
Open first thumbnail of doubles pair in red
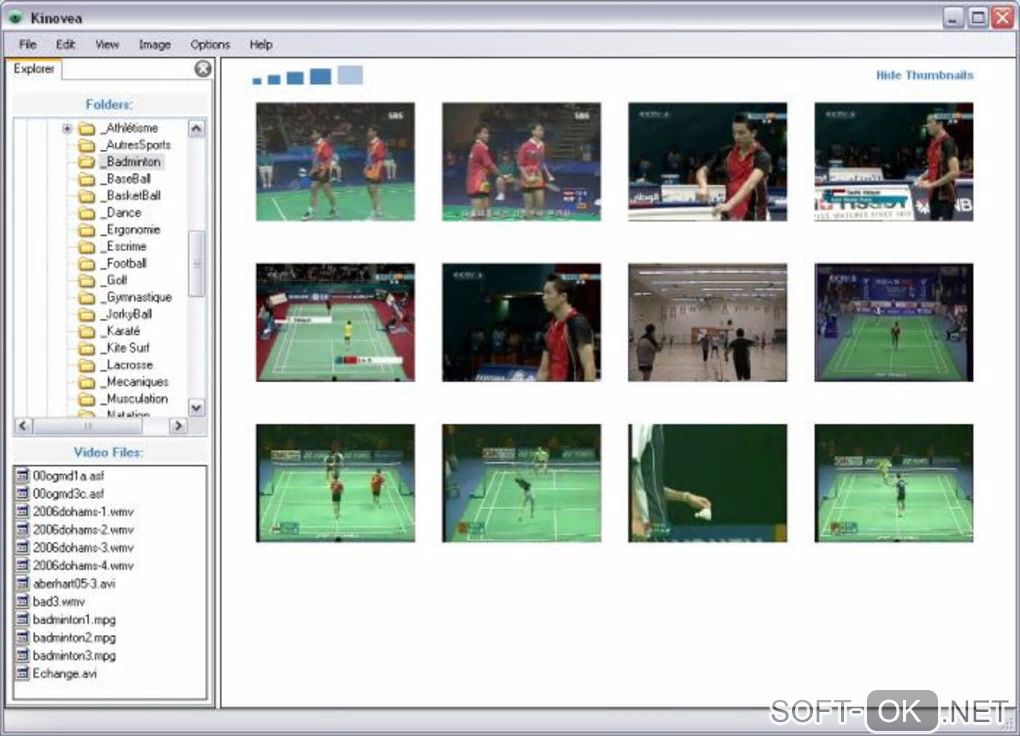click(335, 161)
